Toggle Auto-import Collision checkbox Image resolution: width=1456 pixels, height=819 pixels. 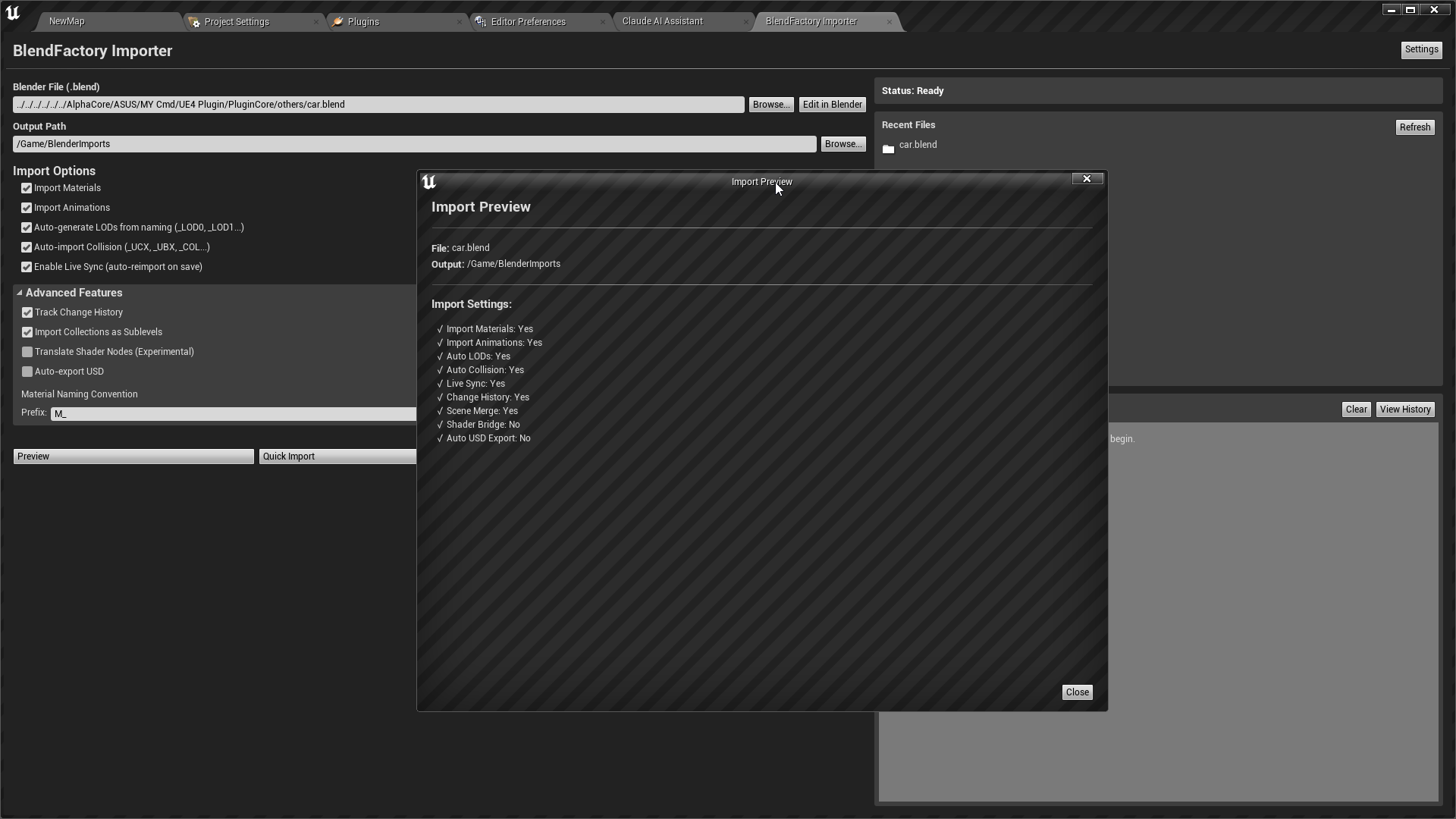(27, 247)
